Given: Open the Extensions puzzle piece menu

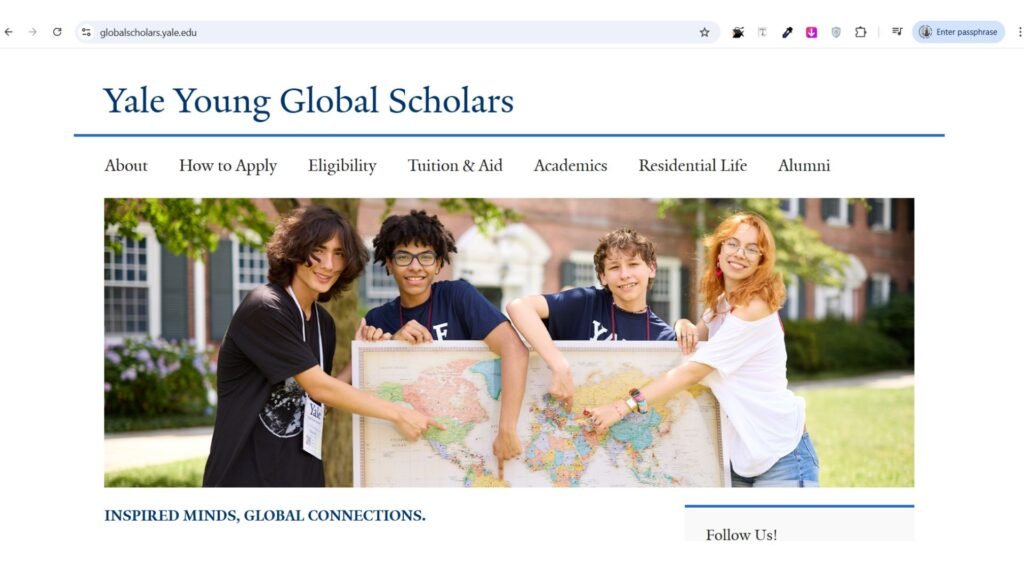Looking at the screenshot, I should point(861,32).
